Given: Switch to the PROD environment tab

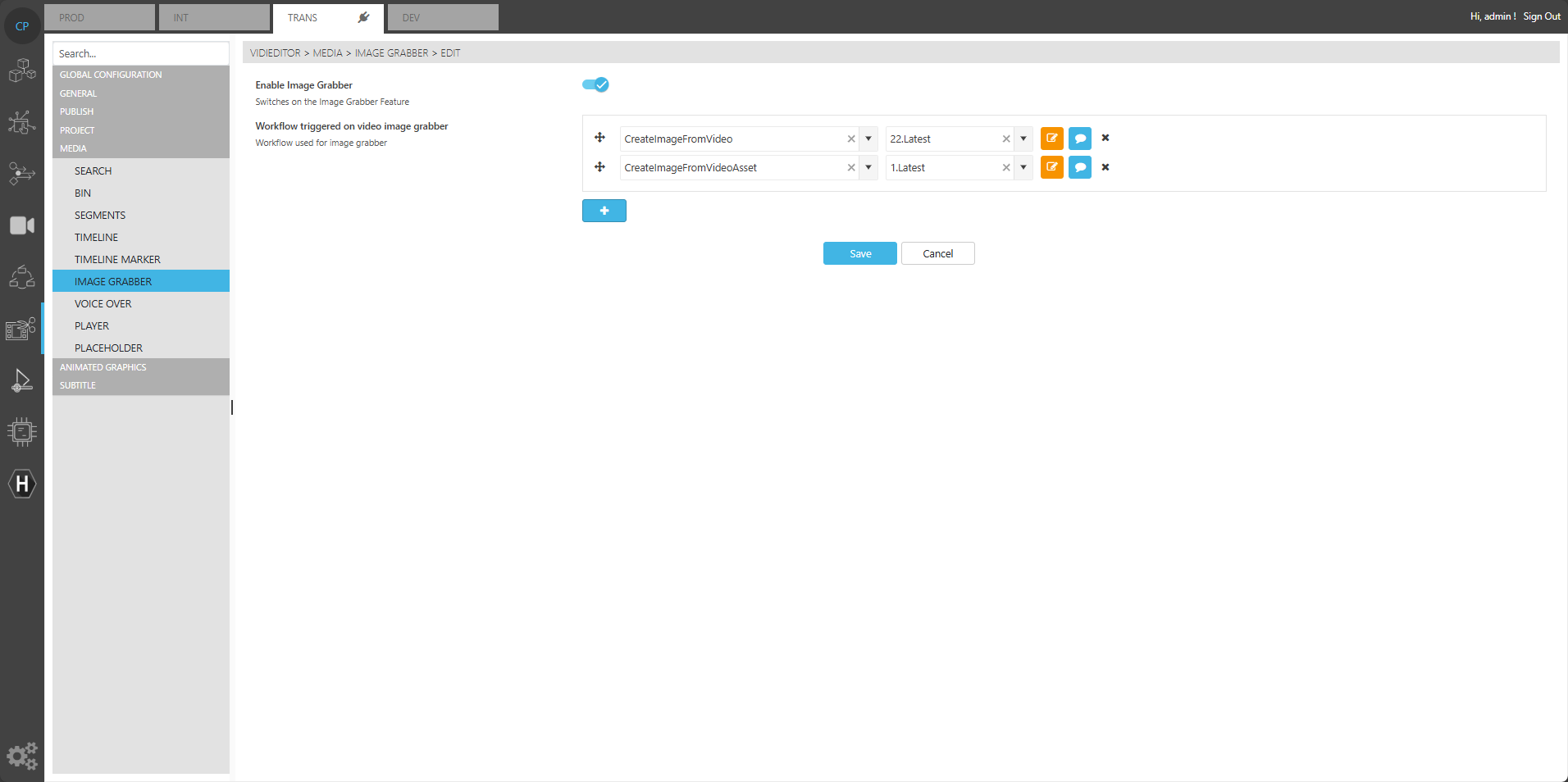Looking at the screenshot, I should click(x=99, y=17).
